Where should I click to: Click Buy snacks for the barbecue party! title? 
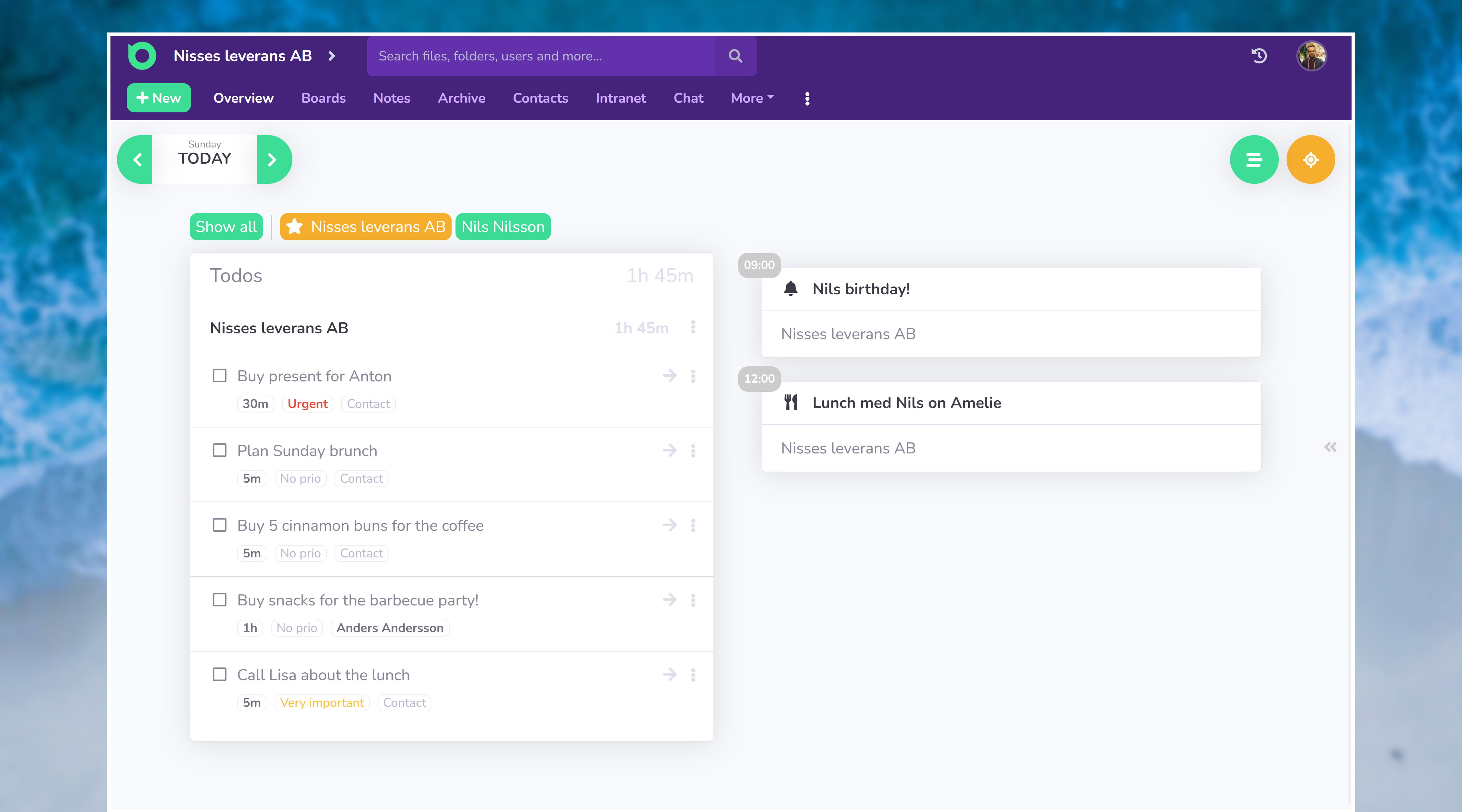pos(358,600)
